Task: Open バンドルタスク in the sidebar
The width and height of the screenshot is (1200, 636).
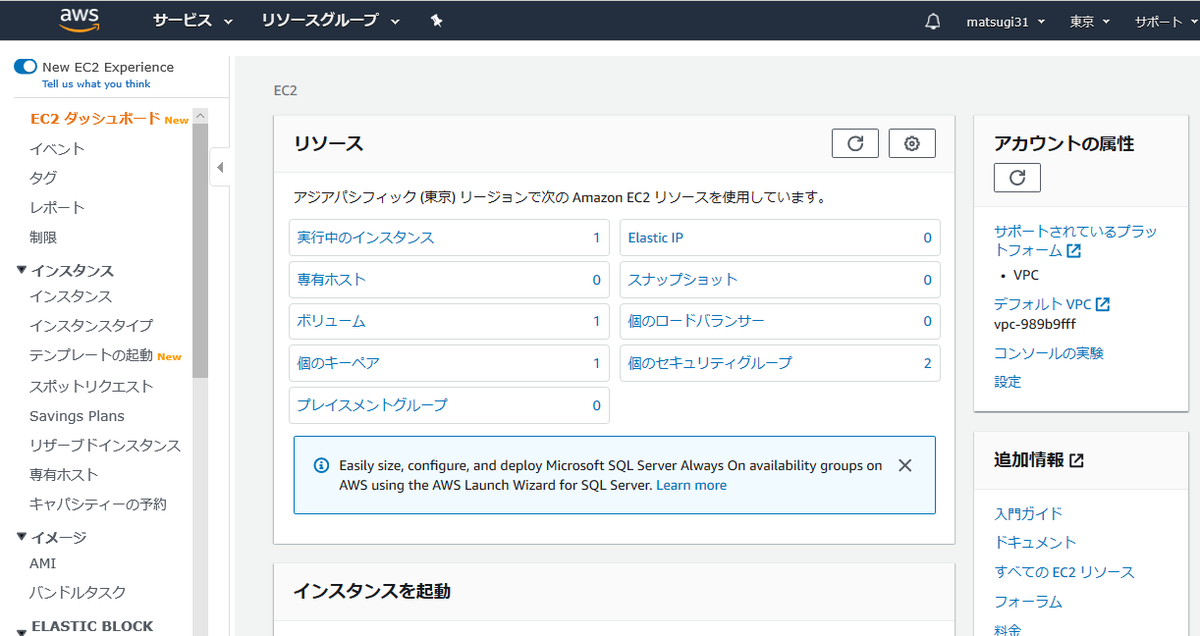Action: coord(78,592)
